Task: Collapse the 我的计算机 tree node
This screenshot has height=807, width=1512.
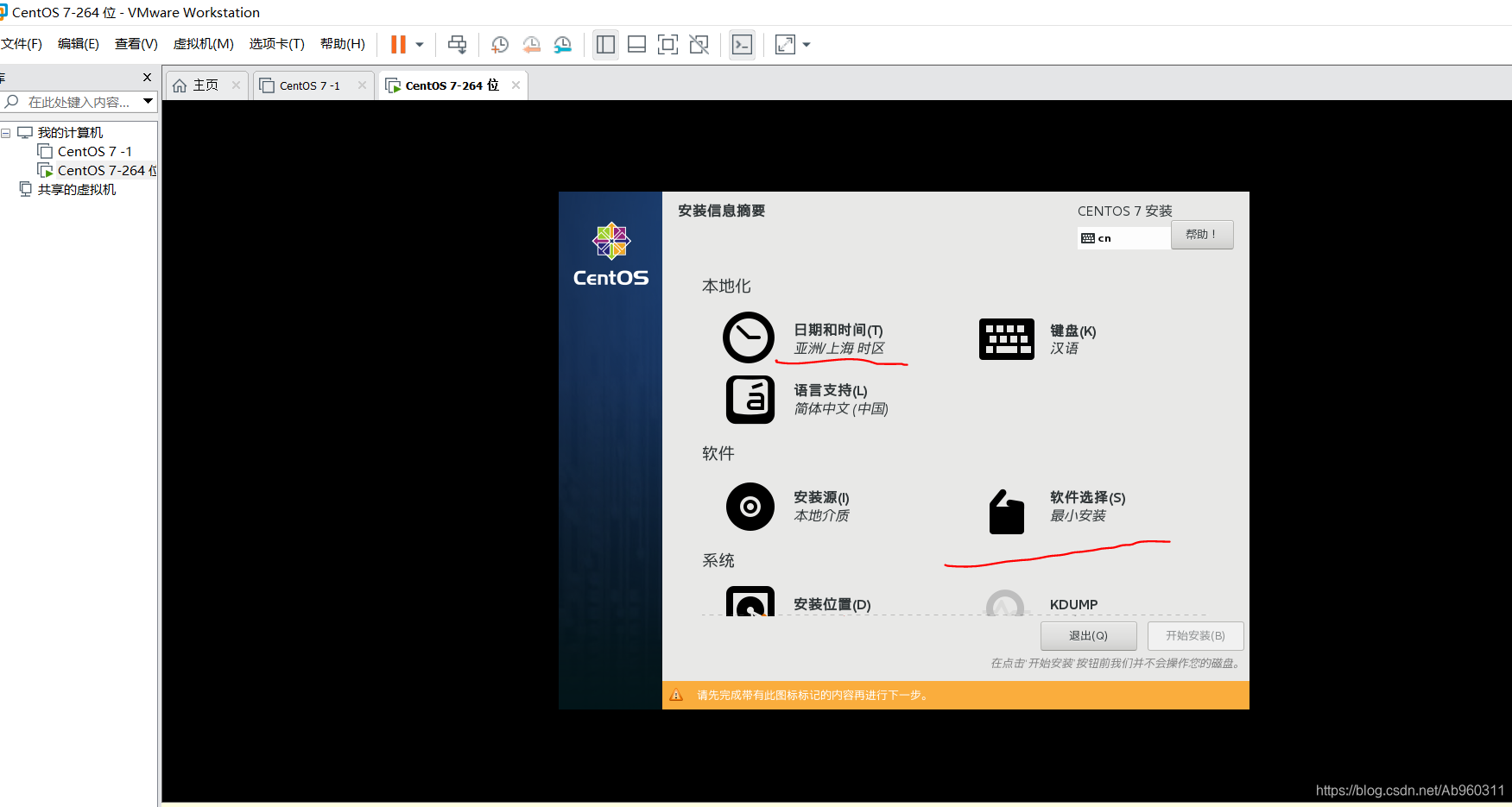Action: click(6, 133)
